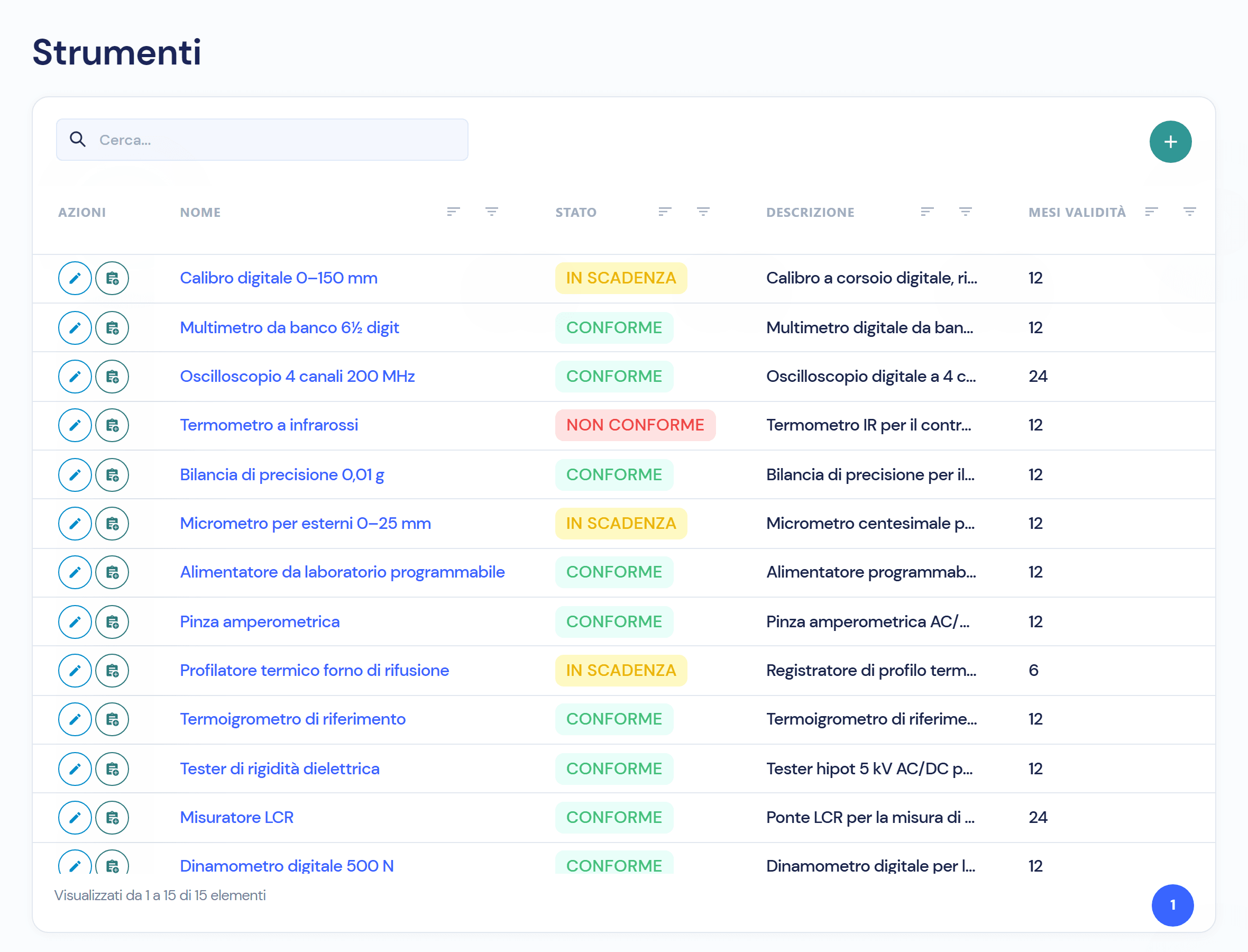Screen dimensions: 1248x952
Task: Sort by Mesi Validità column
Action: (x=1151, y=212)
